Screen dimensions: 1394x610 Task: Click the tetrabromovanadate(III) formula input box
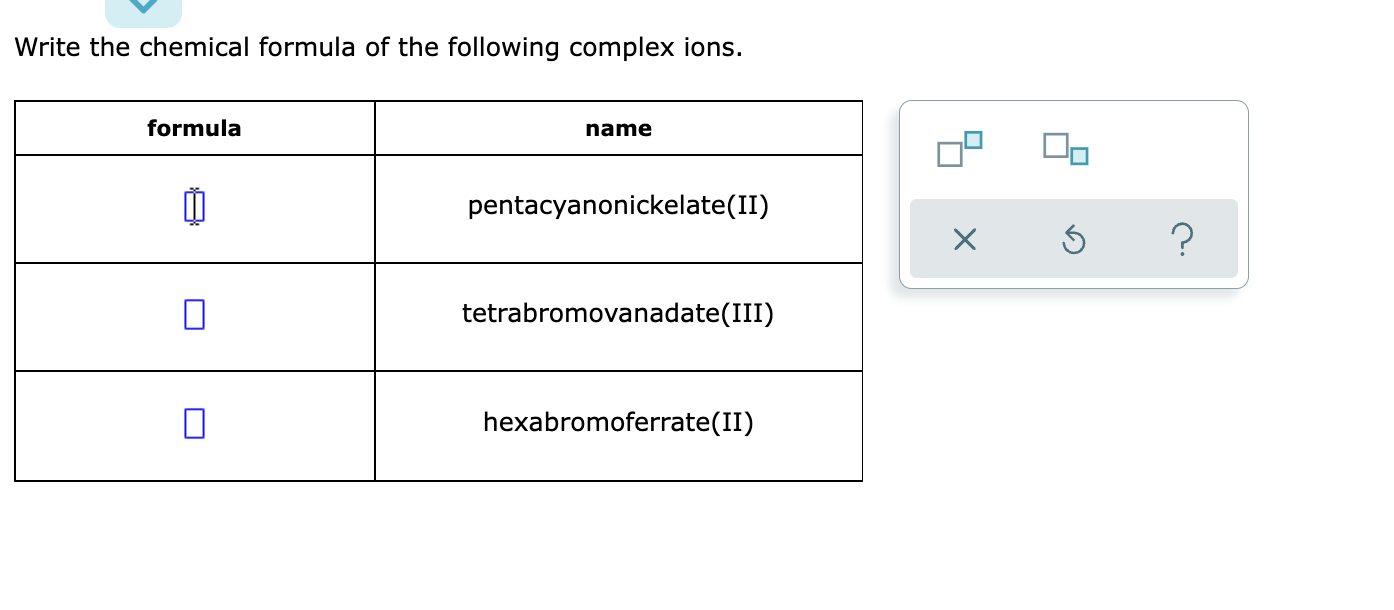[x=194, y=315]
